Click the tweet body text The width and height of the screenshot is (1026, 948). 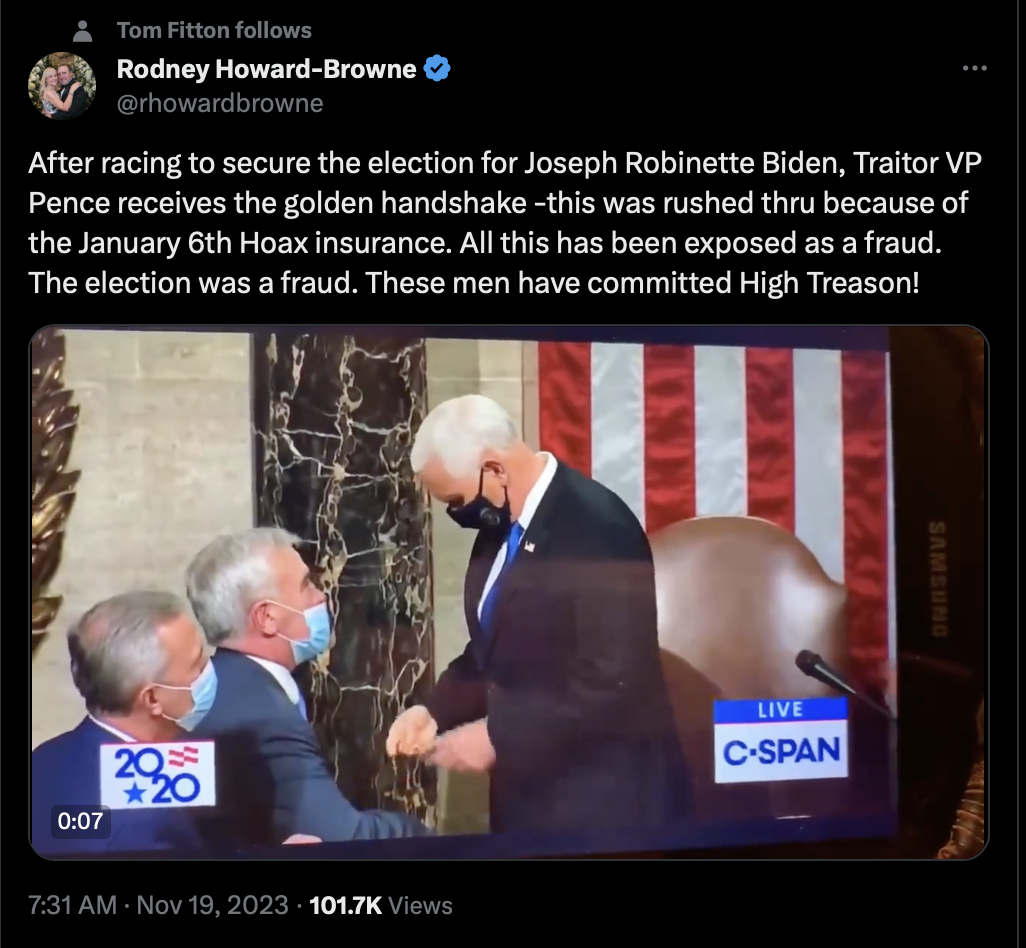click(504, 223)
